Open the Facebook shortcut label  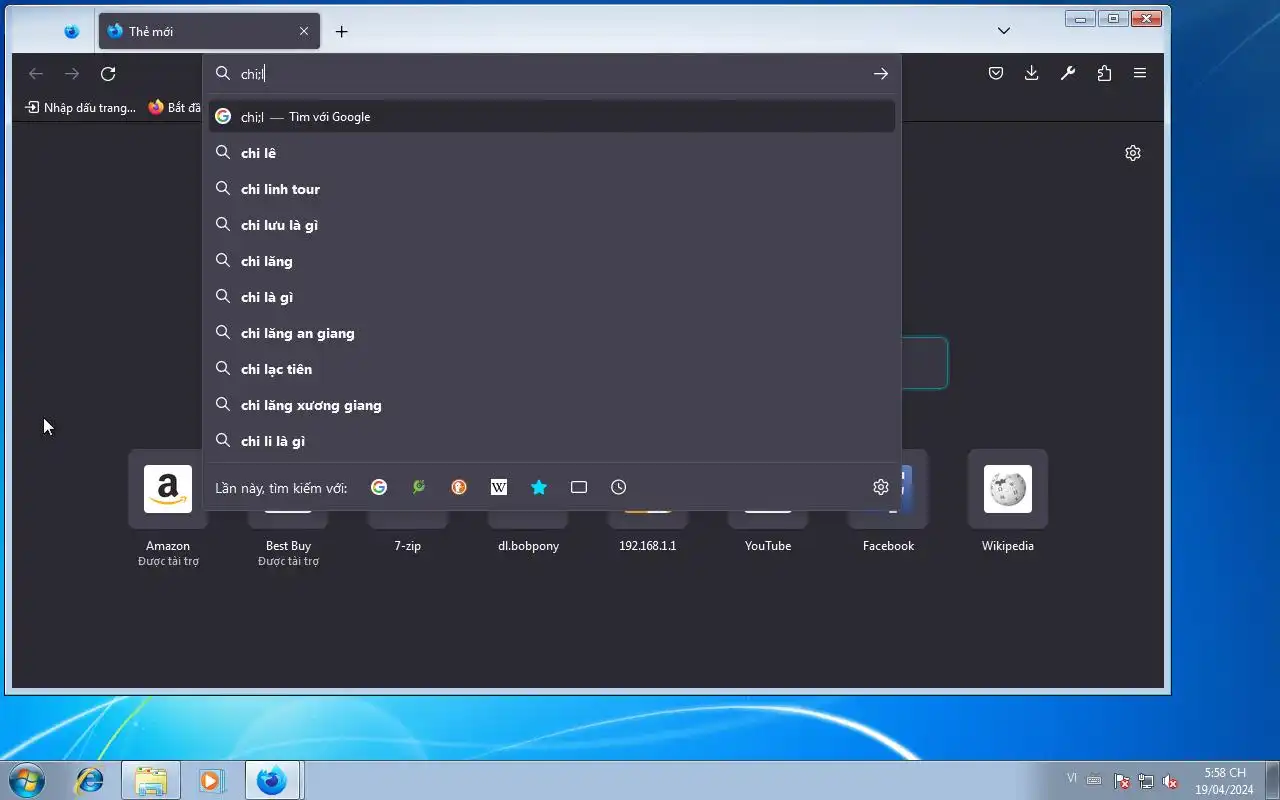pos(889,546)
